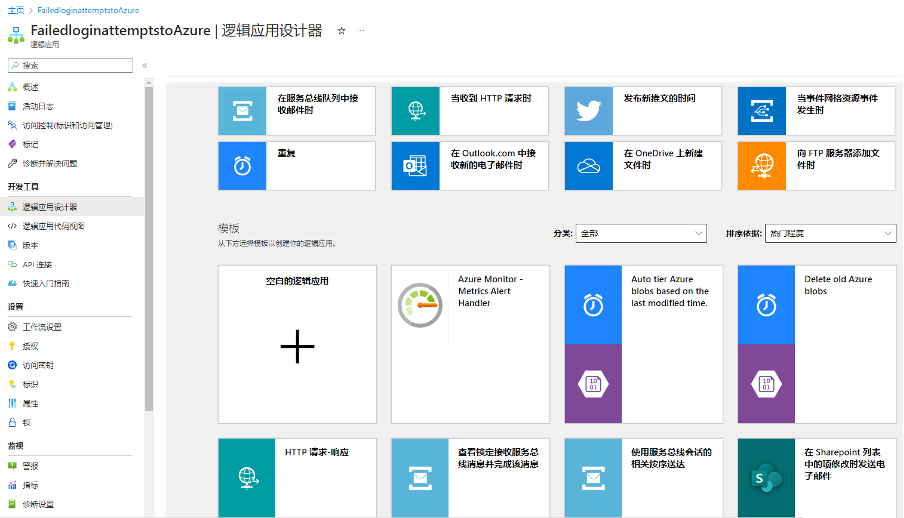Select the FTP server file added trigger card
904x518 pixels.
pos(816,166)
